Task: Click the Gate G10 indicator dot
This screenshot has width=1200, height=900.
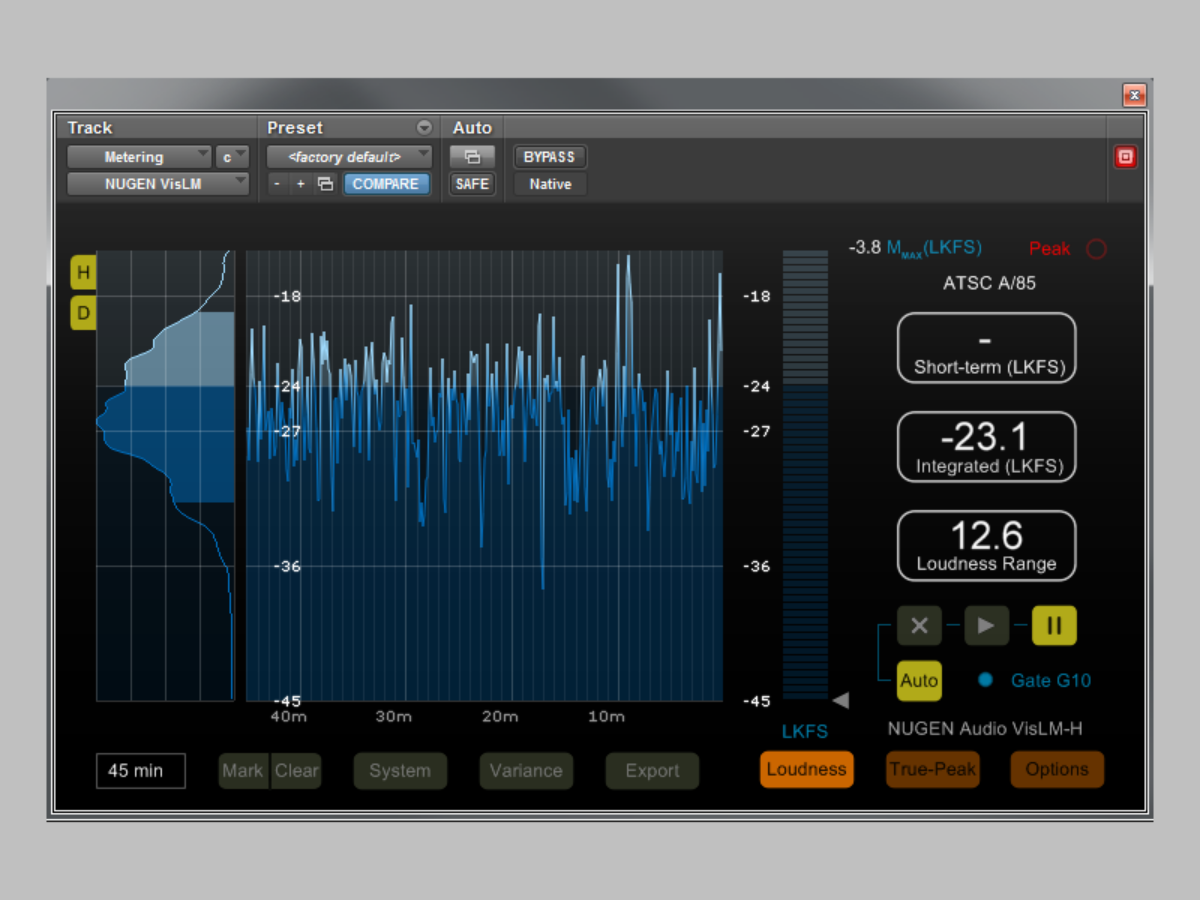Action: (985, 680)
